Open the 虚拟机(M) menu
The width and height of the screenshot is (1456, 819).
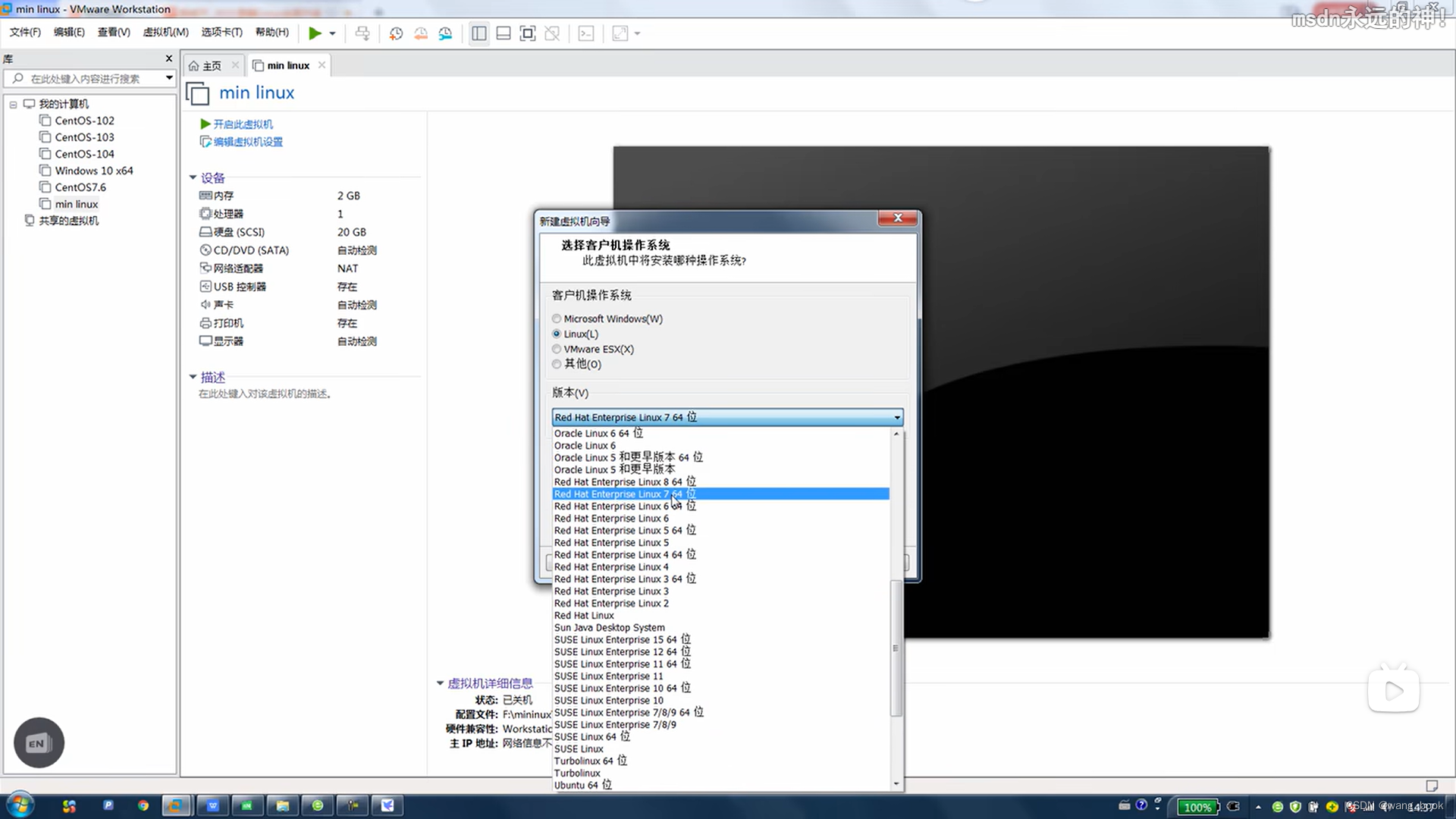point(165,32)
